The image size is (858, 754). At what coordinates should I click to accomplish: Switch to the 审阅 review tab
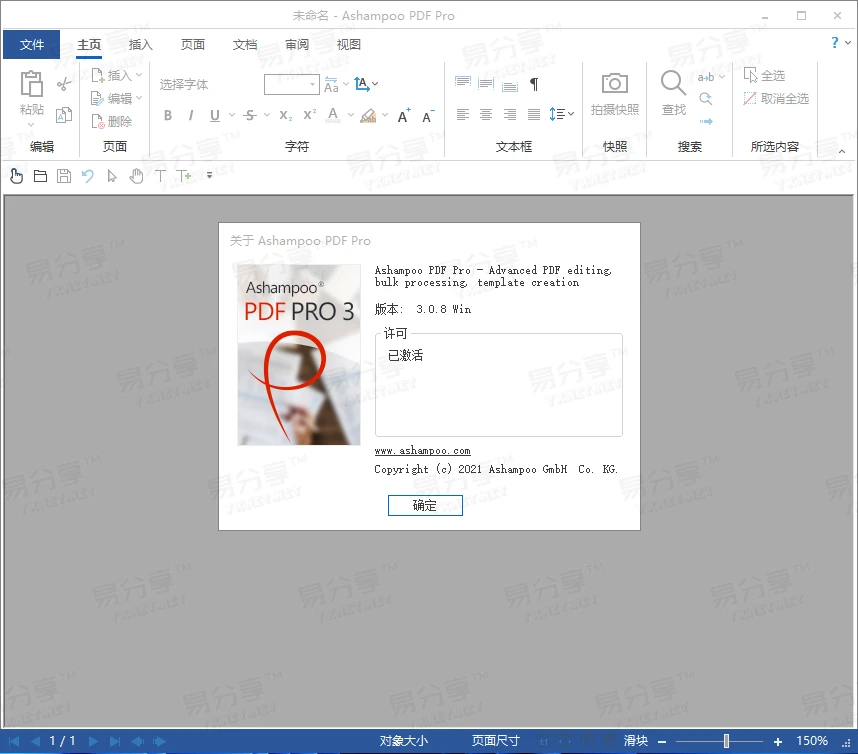[x=297, y=44]
